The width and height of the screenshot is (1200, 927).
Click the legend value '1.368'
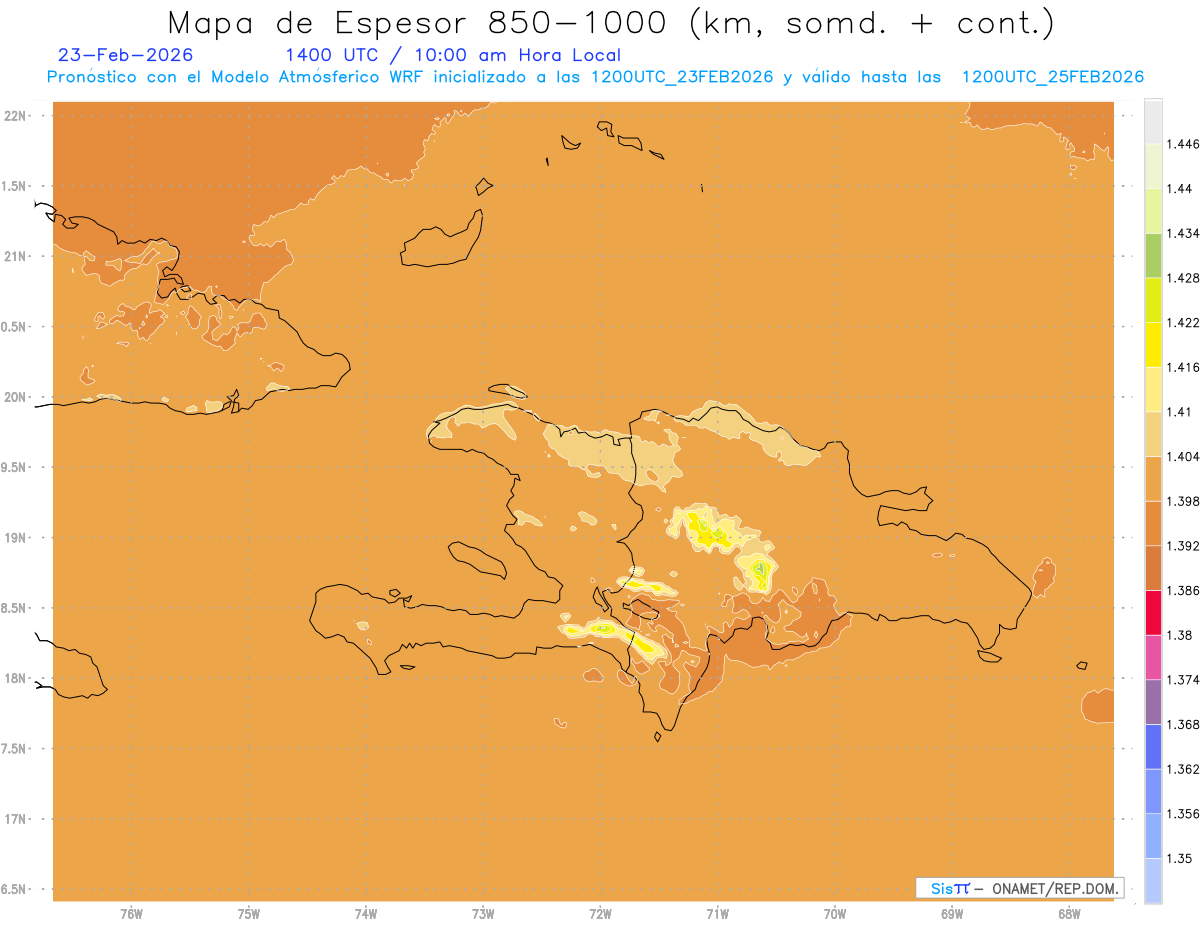click(1183, 725)
